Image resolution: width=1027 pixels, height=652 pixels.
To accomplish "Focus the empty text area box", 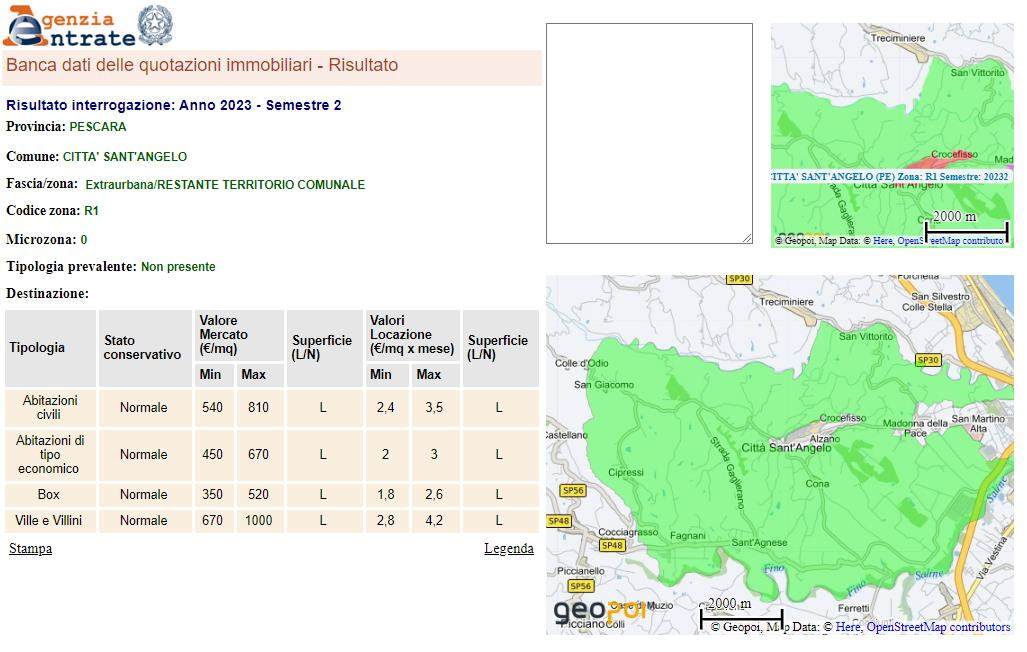I will coord(648,133).
